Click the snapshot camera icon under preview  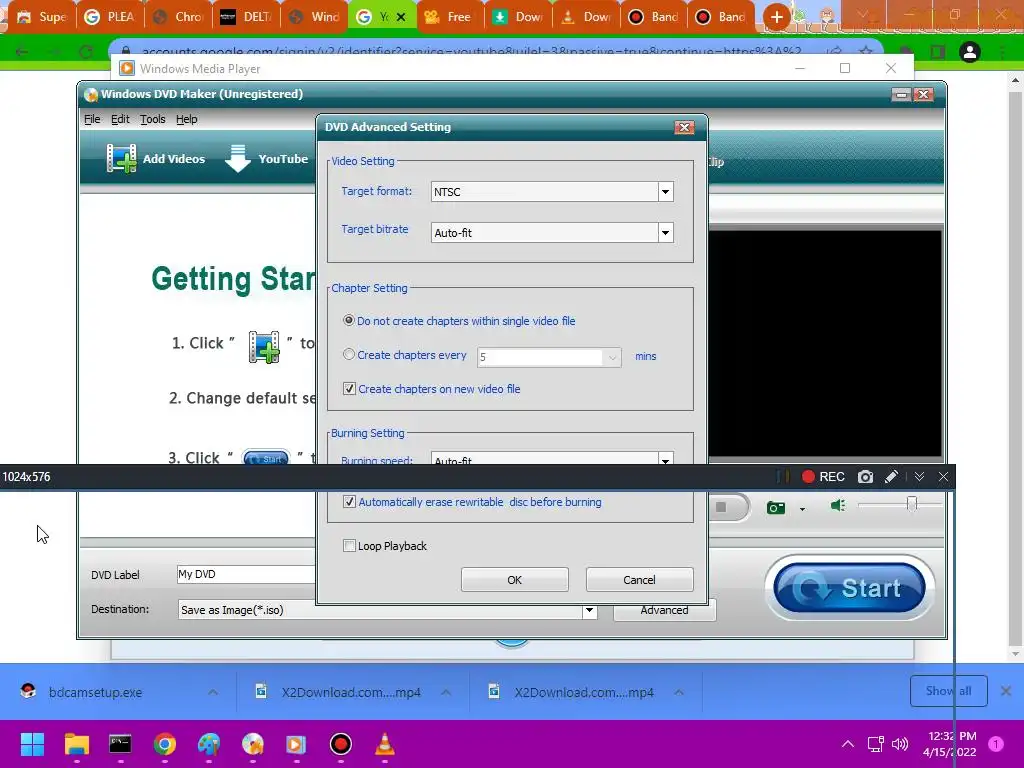pos(776,507)
